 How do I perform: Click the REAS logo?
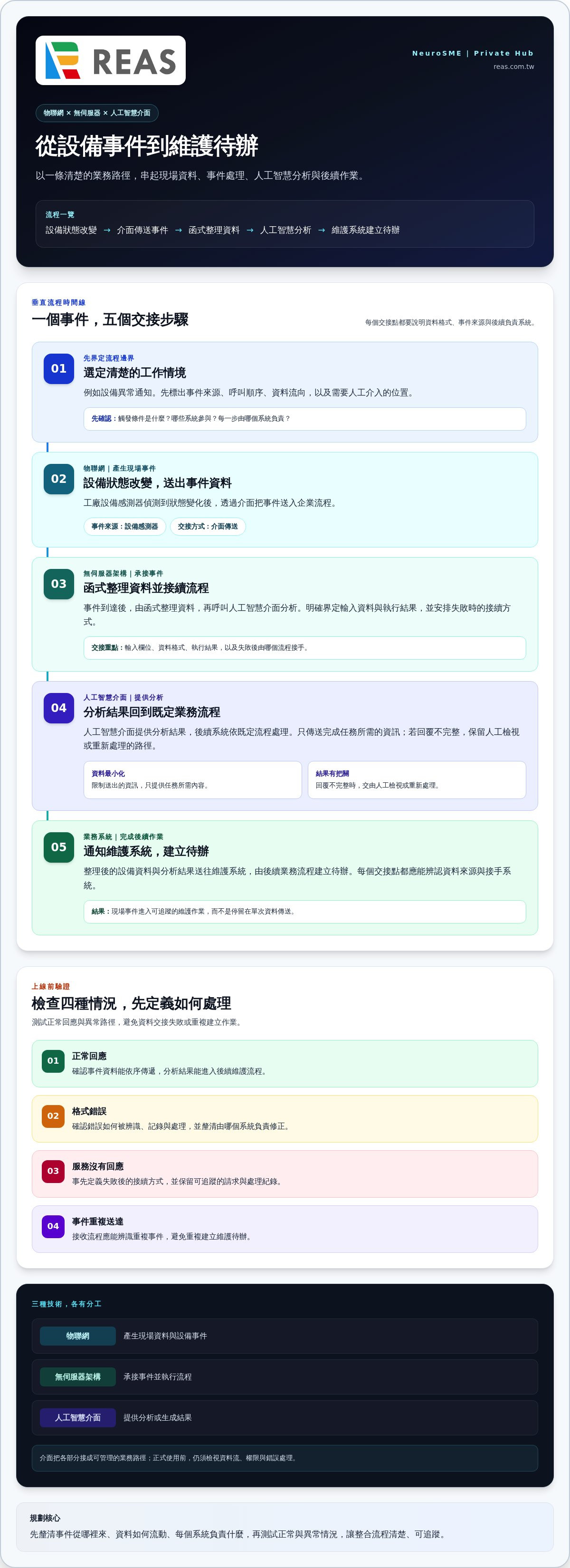[x=111, y=60]
